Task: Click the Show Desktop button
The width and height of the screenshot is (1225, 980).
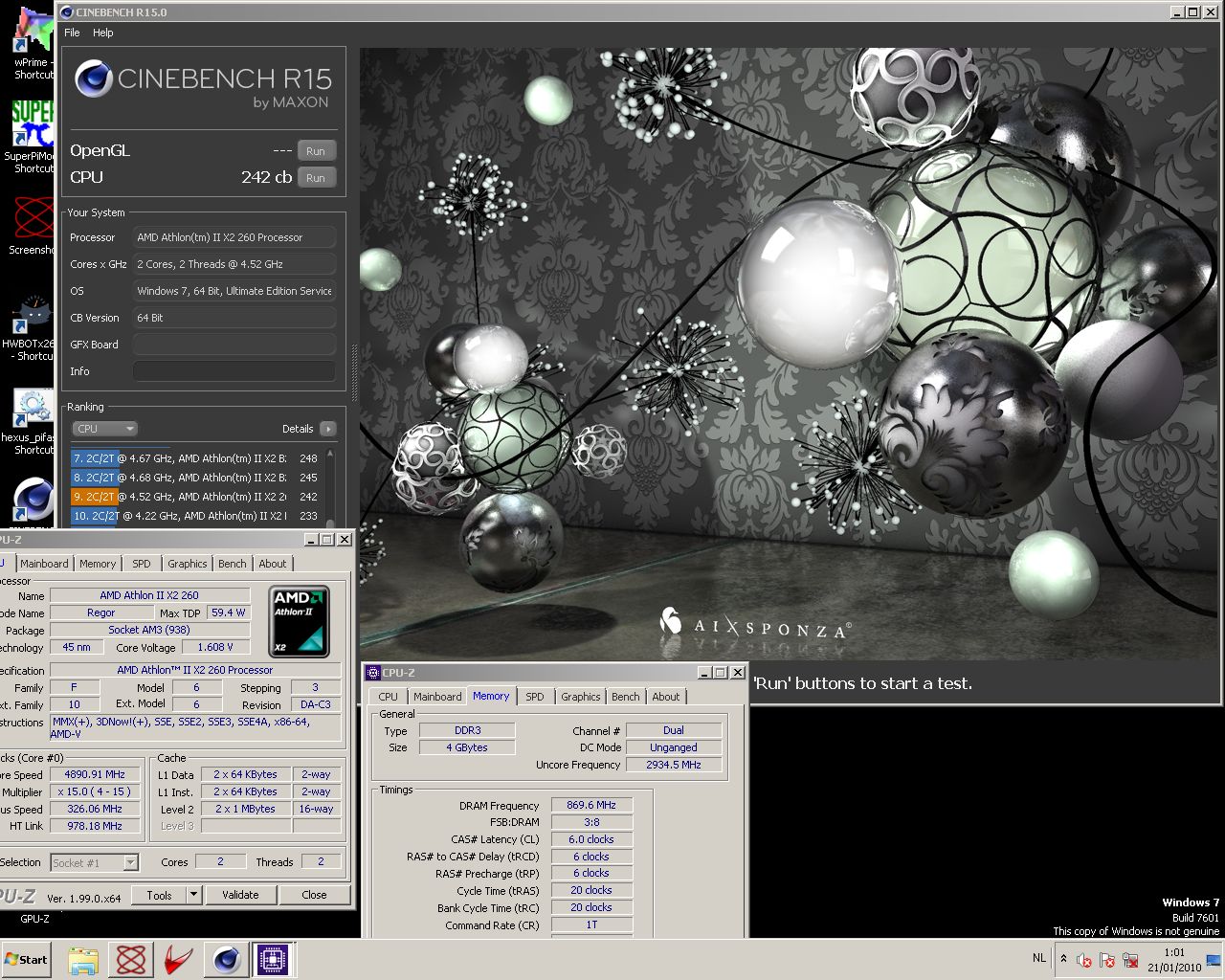Action: click(x=1215, y=960)
